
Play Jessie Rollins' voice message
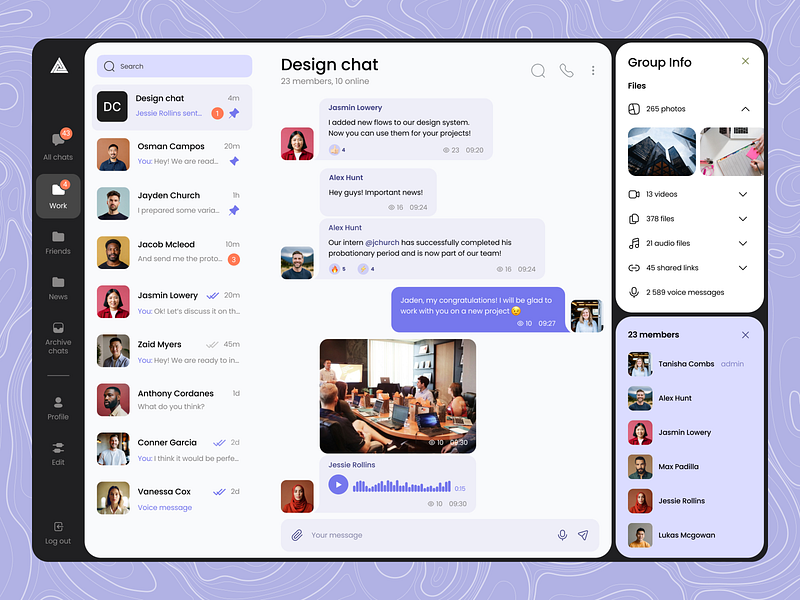(338, 484)
